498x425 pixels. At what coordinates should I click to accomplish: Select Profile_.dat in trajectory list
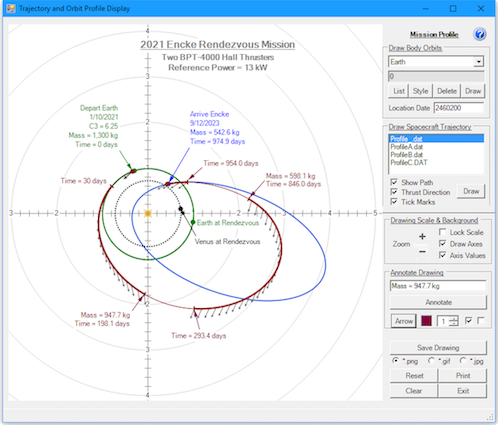436,139
